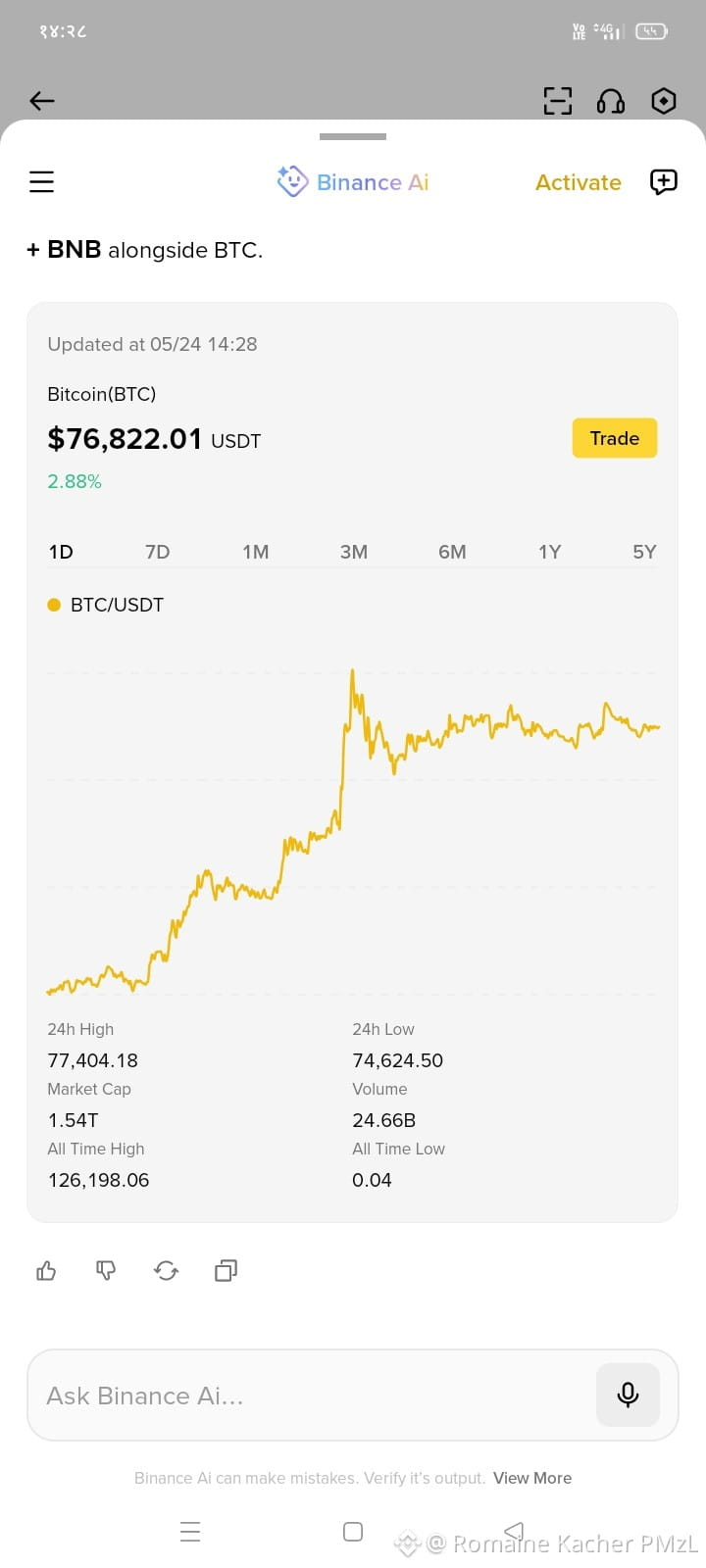Image resolution: width=706 pixels, height=1568 pixels.
Task: Select the 1M chart range
Action: [x=256, y=552]
